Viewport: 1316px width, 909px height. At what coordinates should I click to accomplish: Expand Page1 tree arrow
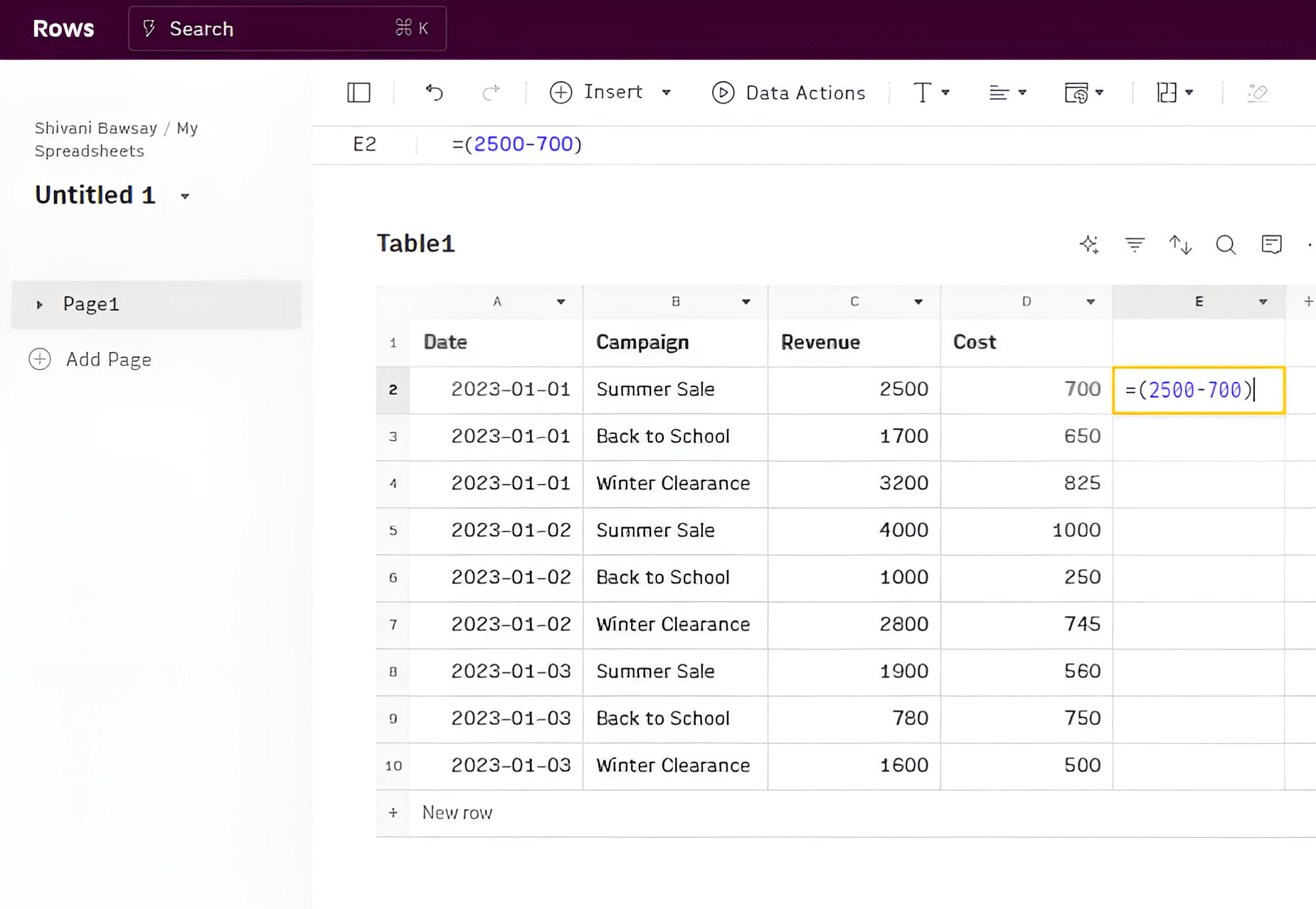click(x=40, y=304)
